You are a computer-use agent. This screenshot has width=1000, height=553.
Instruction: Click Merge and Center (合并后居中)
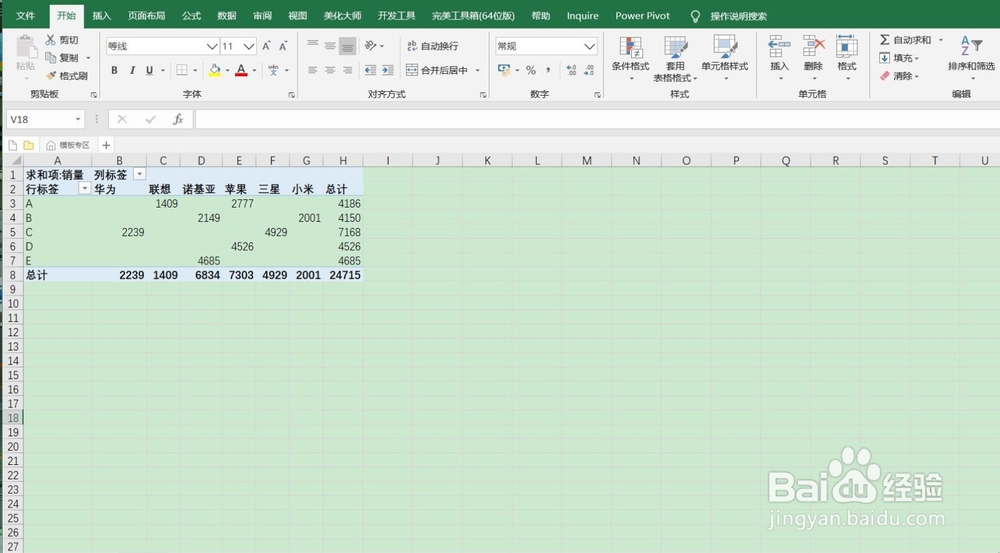point(437,70)
